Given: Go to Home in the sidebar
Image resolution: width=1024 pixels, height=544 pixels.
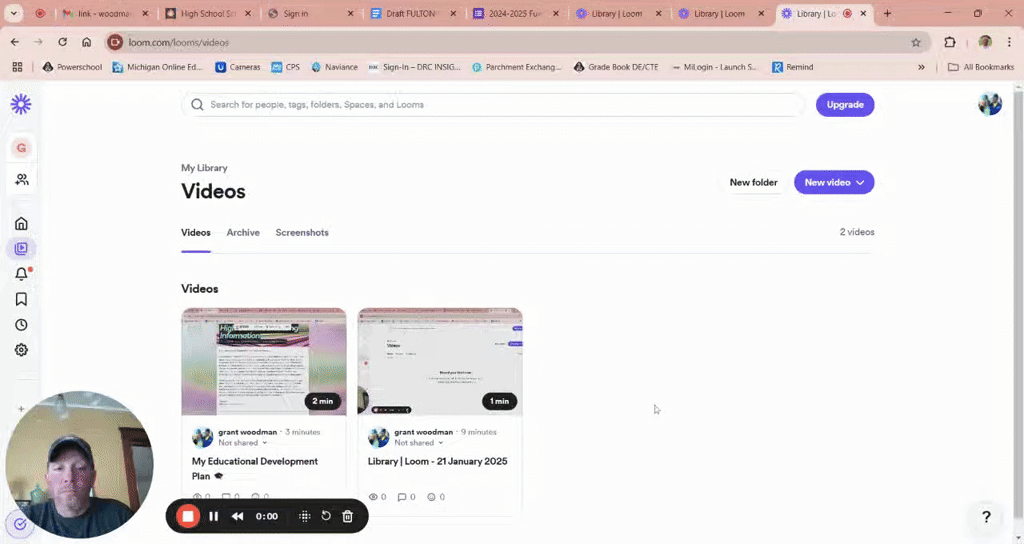Looking at the screenshot, I should [x=21, y=223].
